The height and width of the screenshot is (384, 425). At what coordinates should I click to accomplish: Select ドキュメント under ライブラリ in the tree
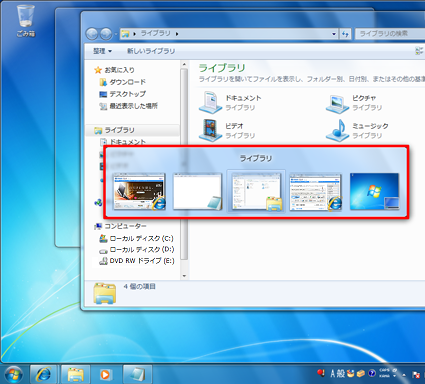(x=123, y=142)
